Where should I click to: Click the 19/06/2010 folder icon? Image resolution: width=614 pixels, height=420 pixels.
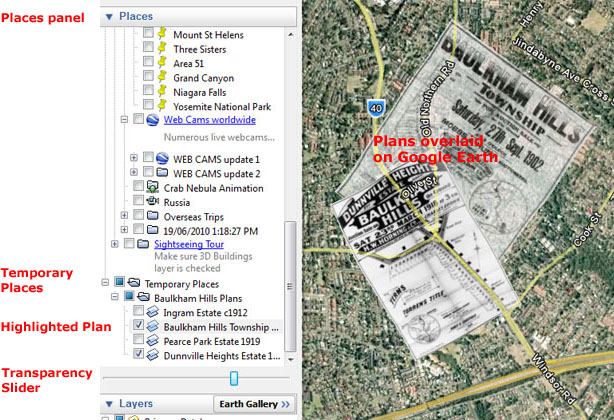pos(152,230)
